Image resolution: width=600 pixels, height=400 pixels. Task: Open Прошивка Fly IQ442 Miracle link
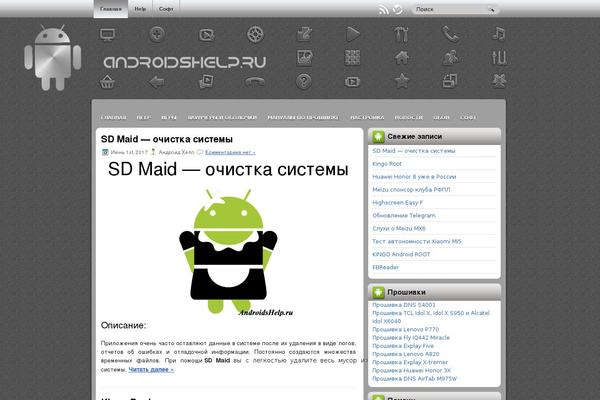411,338
